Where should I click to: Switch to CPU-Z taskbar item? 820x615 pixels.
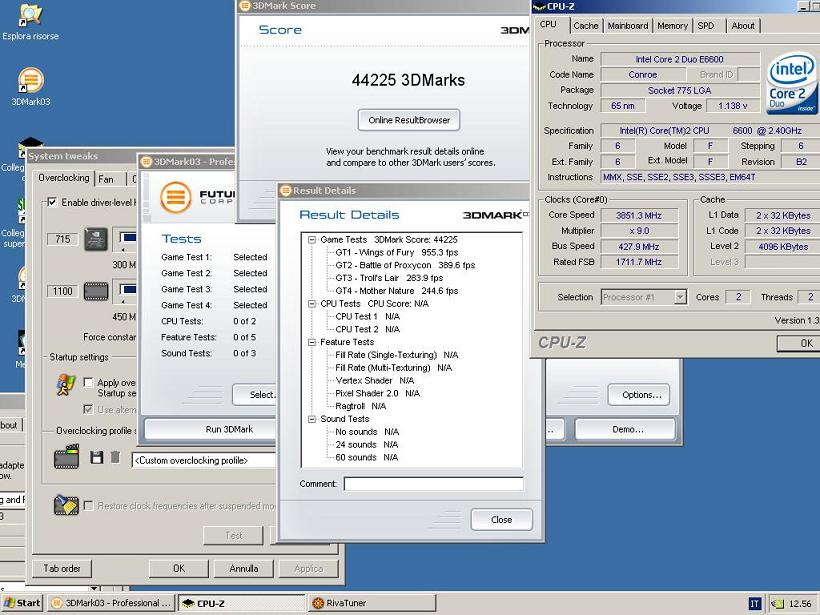point(242,603)
